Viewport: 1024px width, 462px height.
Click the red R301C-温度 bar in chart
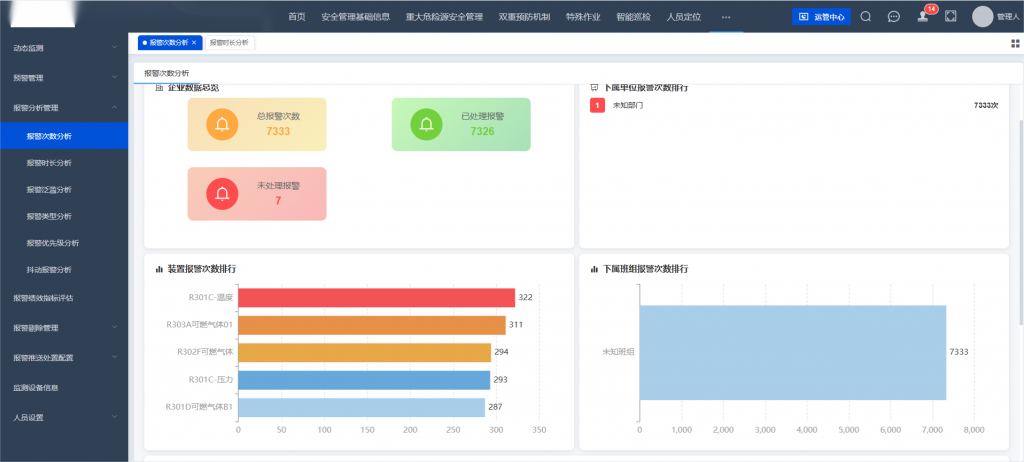(x=376, y=297)
